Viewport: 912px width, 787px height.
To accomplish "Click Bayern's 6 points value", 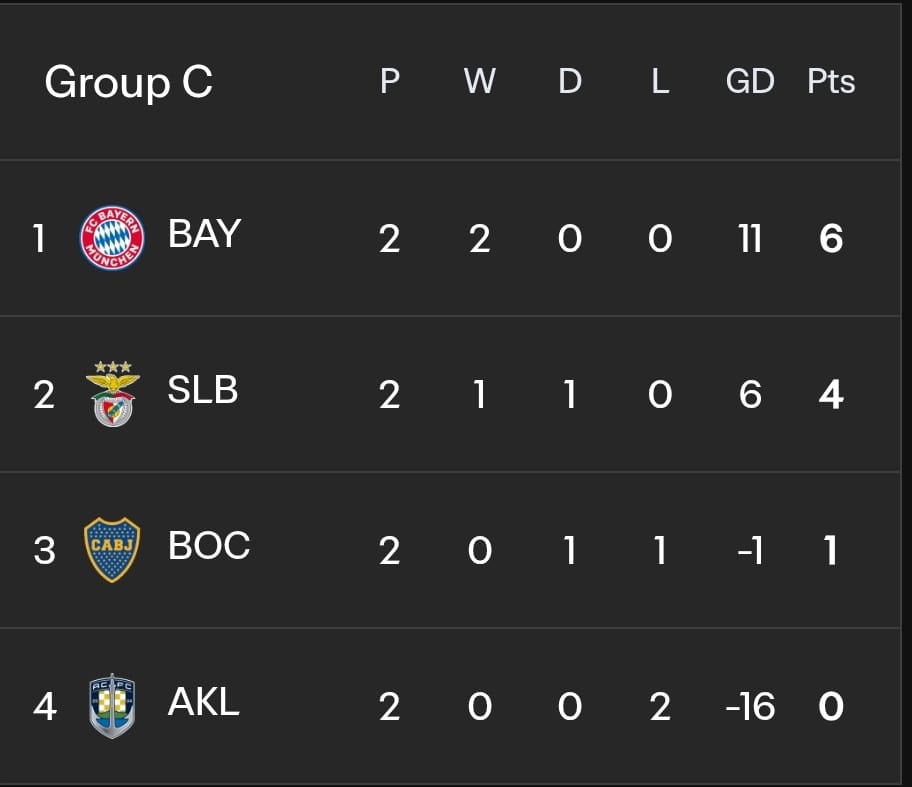I will [x=831, y=238].
